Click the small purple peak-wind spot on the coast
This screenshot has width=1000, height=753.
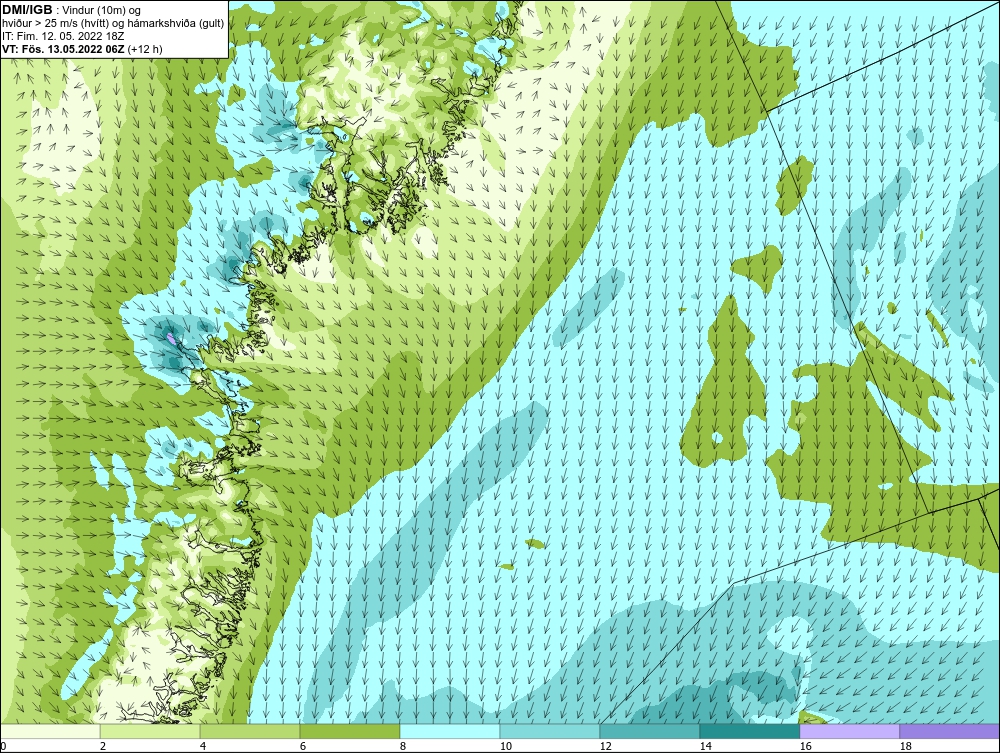(170, 337)
